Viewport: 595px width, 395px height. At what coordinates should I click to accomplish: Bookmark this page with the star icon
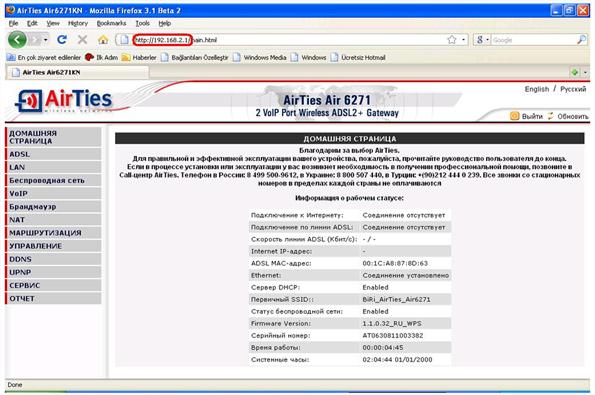(452, 39)
